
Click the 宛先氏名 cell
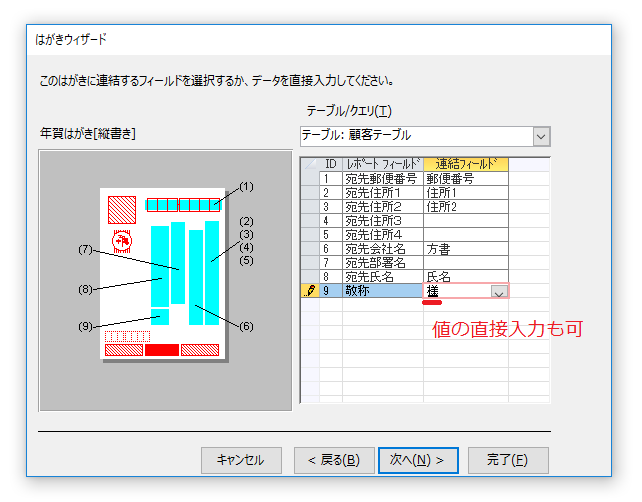pyautogui.click(x=383, y=276)
